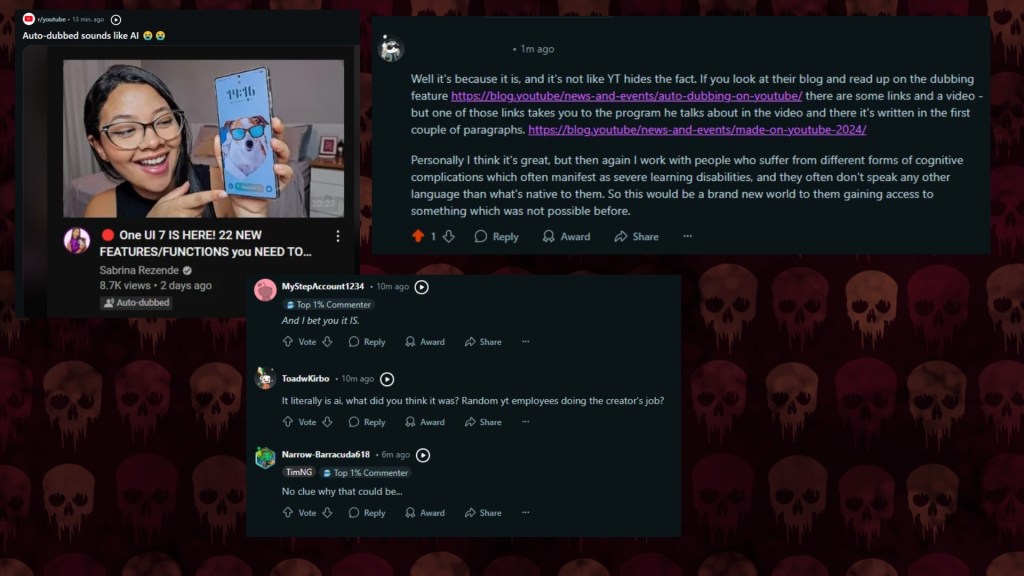The image size is (1024, 576).
Task: Reply to the top comment
Action: click(496, 236)
